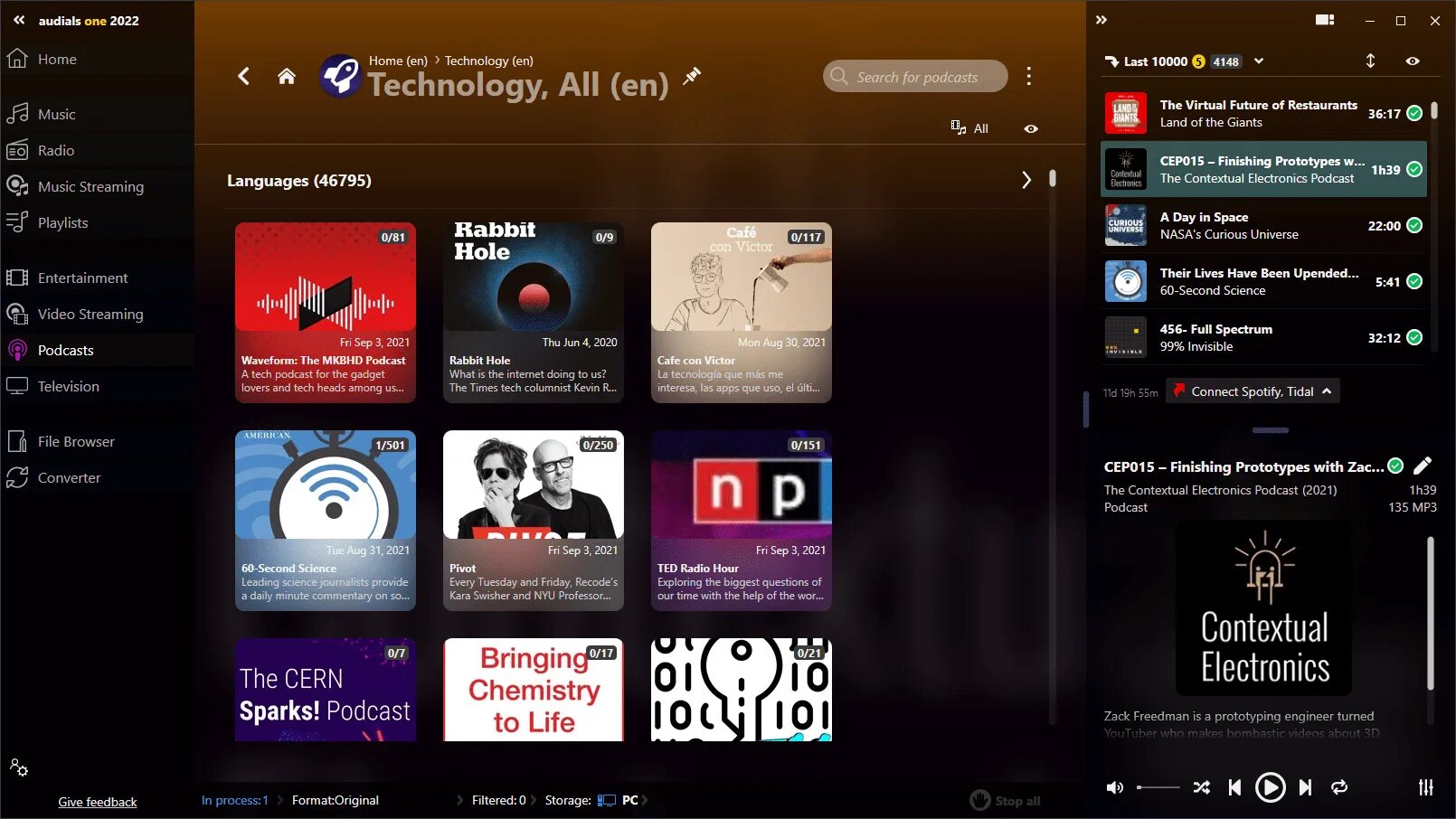Open the 60-Second Science podcast card
Screen dimensions: 1456x819
pos(326,520)
